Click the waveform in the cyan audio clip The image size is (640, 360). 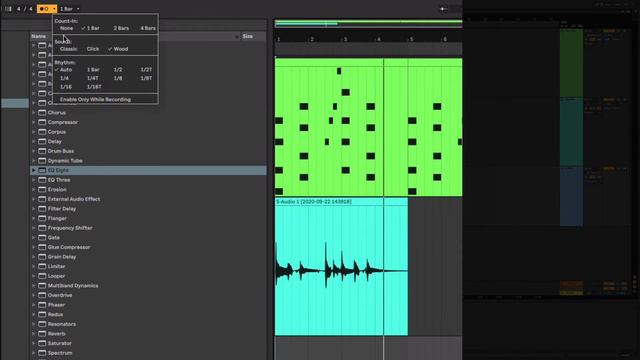341,270
